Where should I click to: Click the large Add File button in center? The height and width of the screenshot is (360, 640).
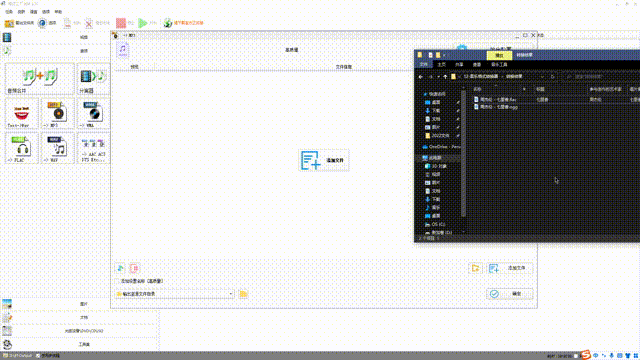click(324, 160)
